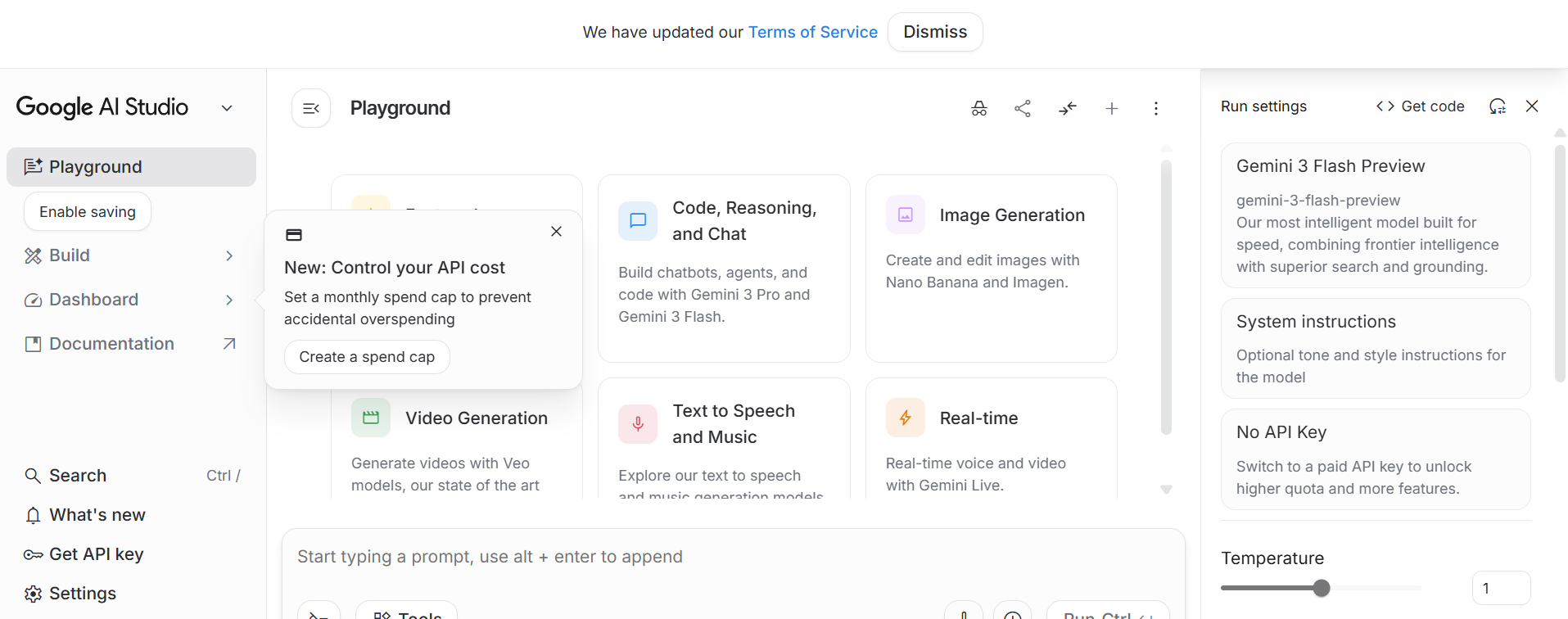This screenshot has width=1568, height=619.
Task: Click the Text to Speech and Music title
Action: point(734,424)
